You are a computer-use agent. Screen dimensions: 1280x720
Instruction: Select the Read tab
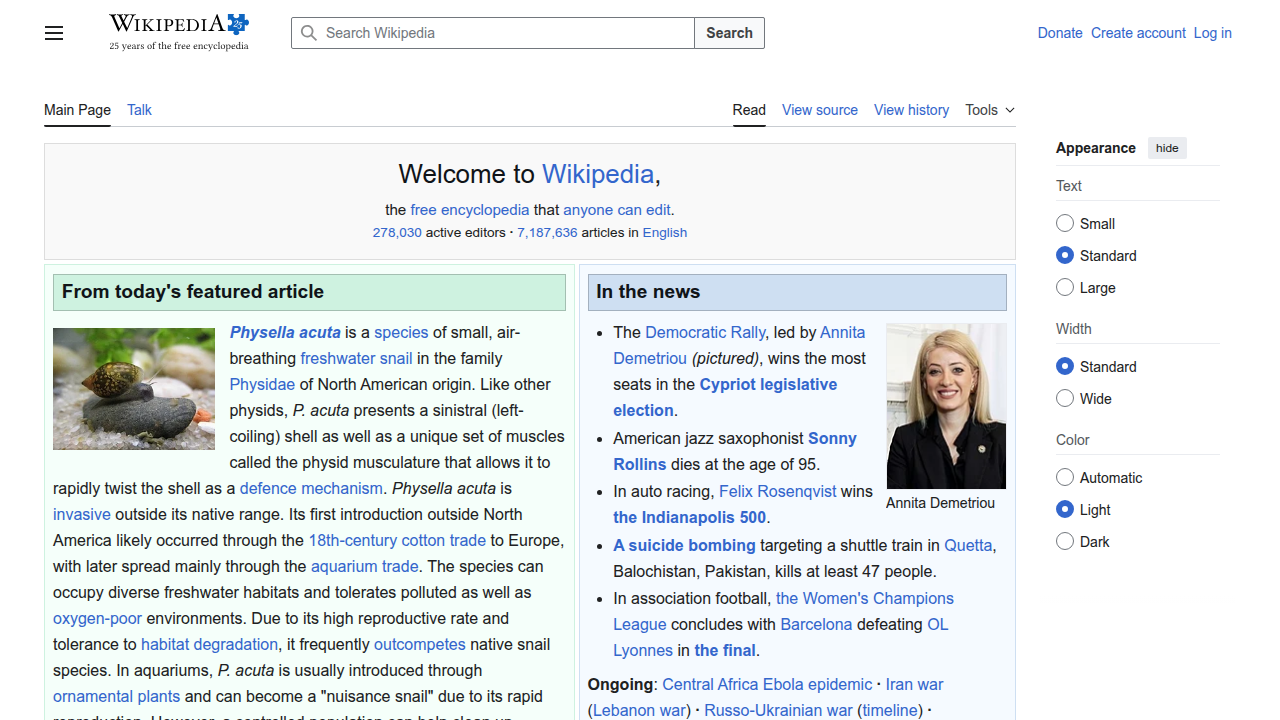(x=749, y=110)
